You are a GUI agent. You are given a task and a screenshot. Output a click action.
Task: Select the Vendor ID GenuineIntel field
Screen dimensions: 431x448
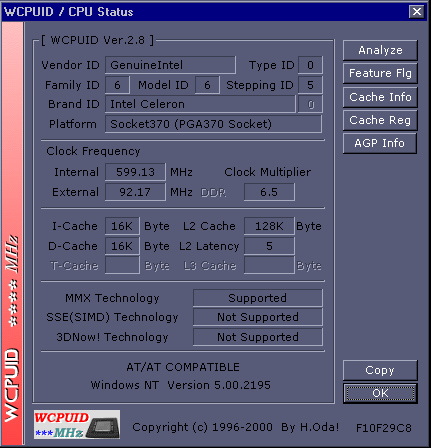[170, 65]
